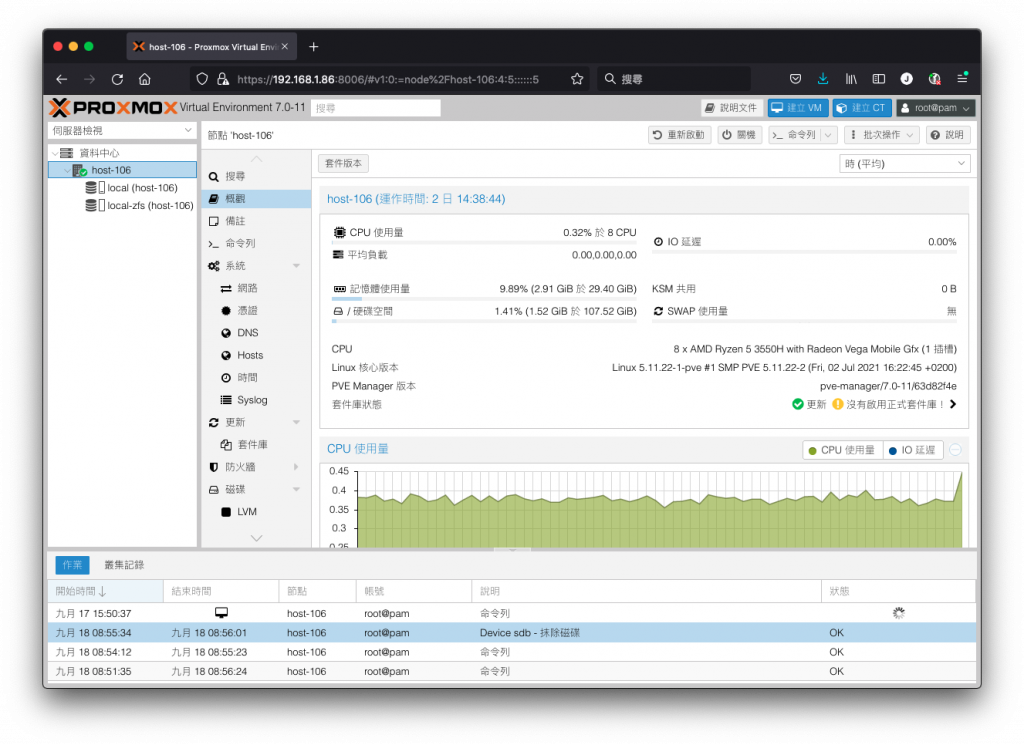Click 建立 VM button
This screenshot has width=1024, height=745.
click(x=798, y=108)
